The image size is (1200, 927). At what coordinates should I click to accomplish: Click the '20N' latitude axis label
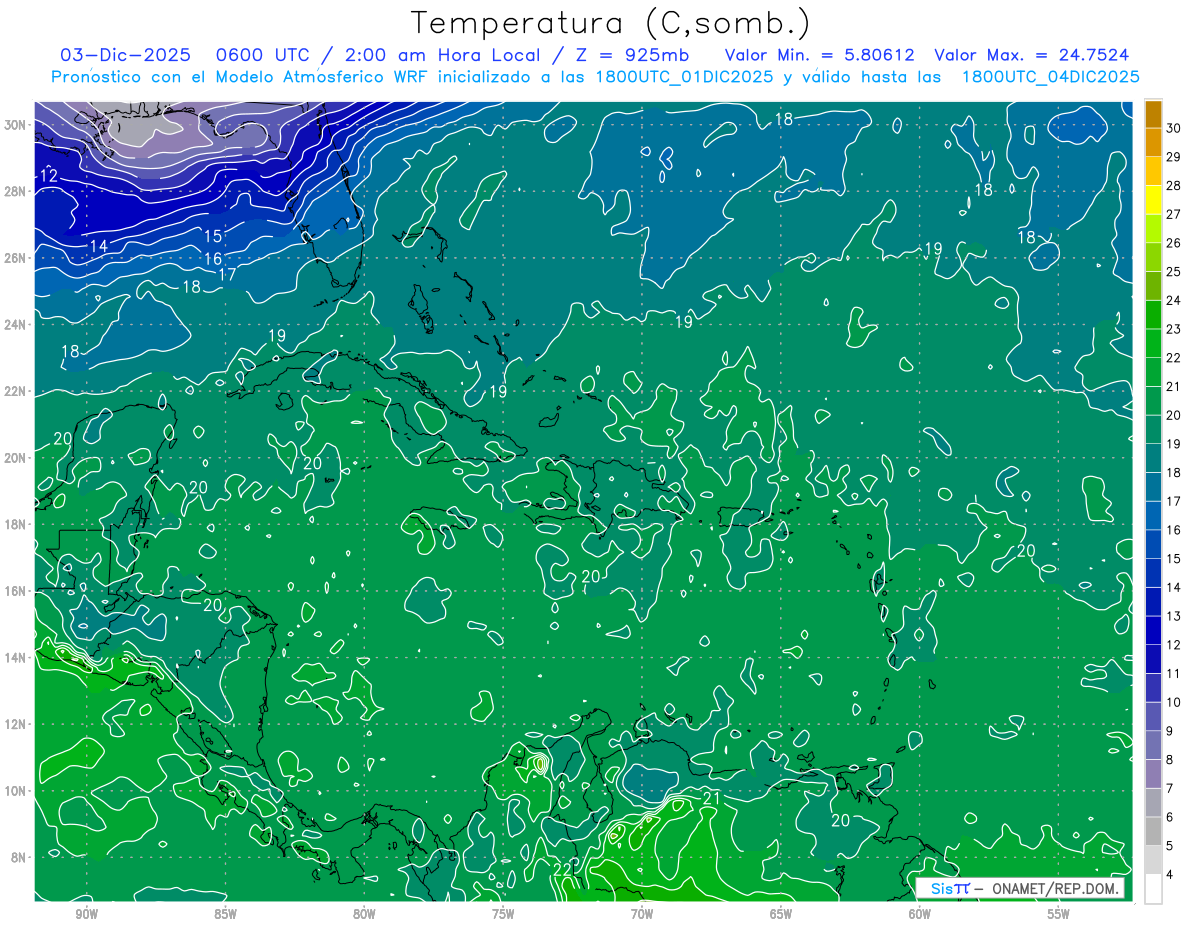16,458
